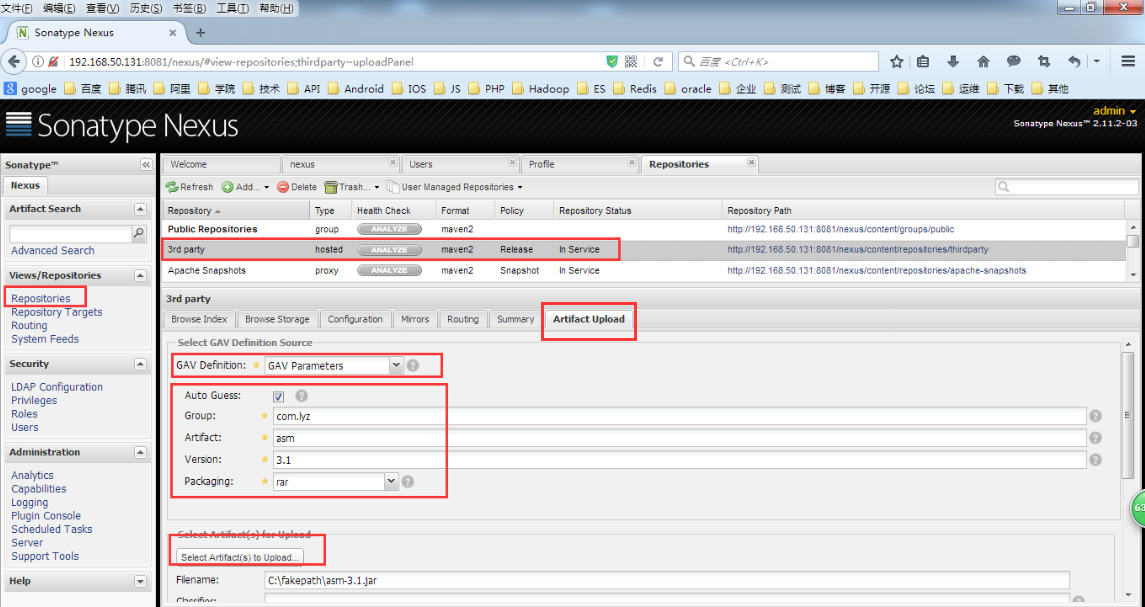Switch to the Profile tab
1145x607 pixels.
[x=580, y=164]
